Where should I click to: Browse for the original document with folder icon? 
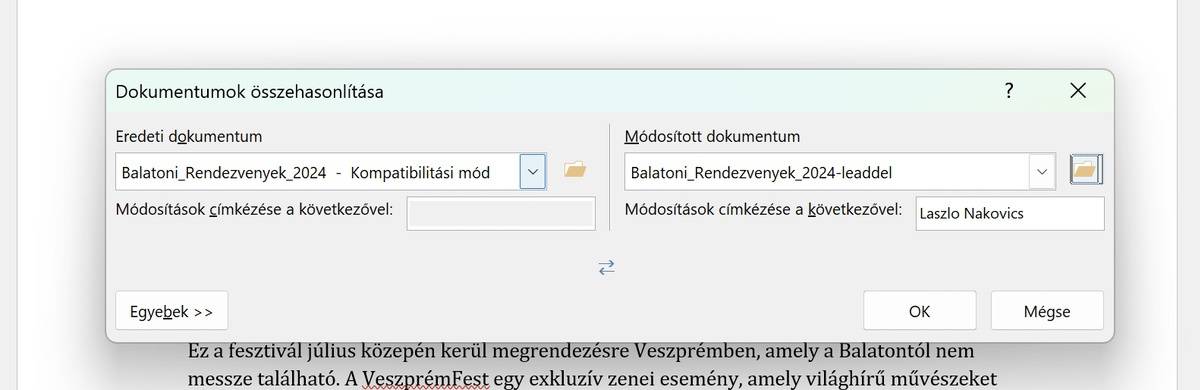(574, 171)
